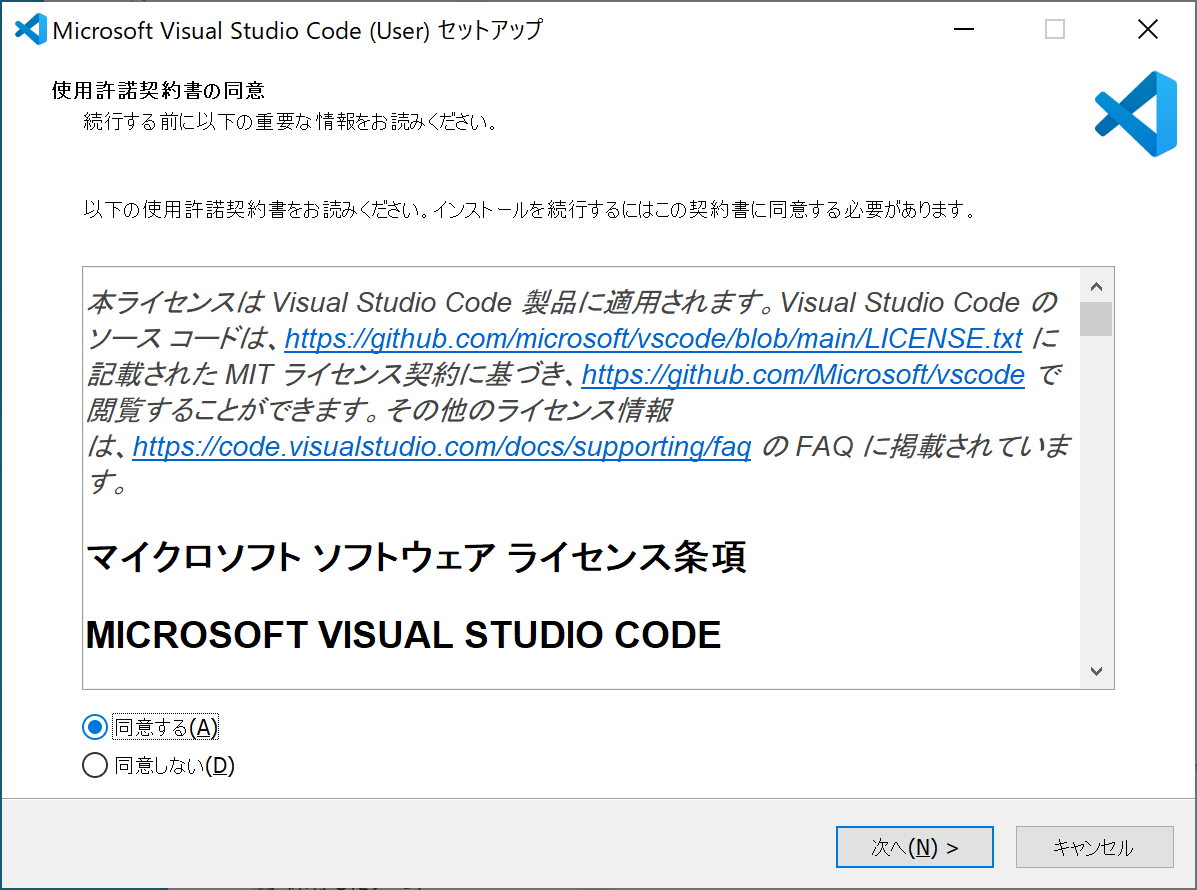Open the github.com/Microsoft/vscode link
1197x890 pixels.
click(803, 374)
